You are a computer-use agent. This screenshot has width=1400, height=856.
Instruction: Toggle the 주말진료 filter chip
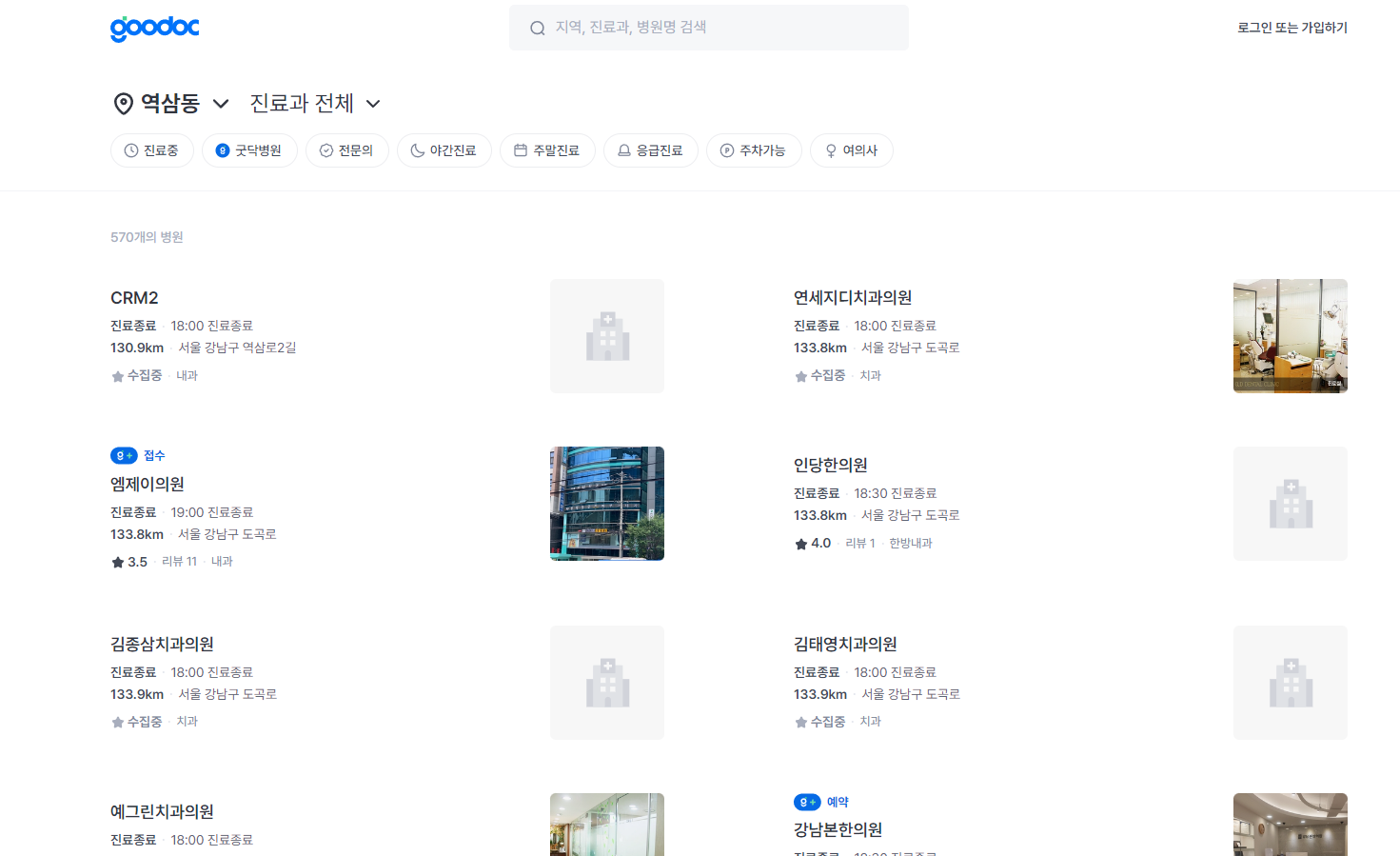[x=547, y=150]
